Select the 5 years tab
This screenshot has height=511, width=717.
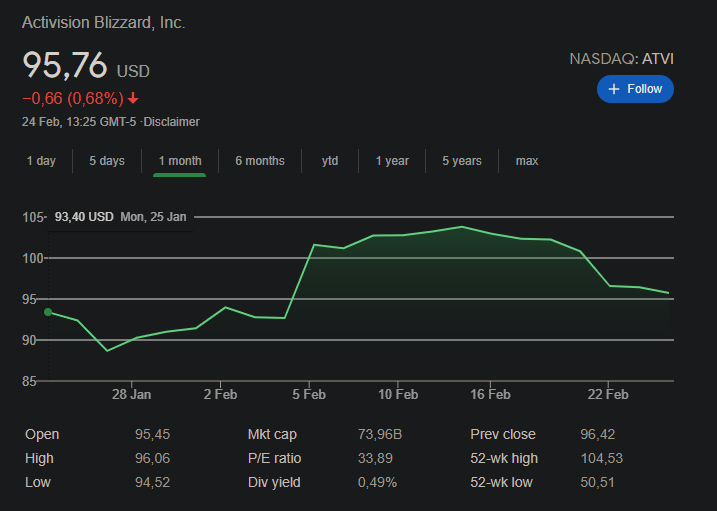pos(462,161)
